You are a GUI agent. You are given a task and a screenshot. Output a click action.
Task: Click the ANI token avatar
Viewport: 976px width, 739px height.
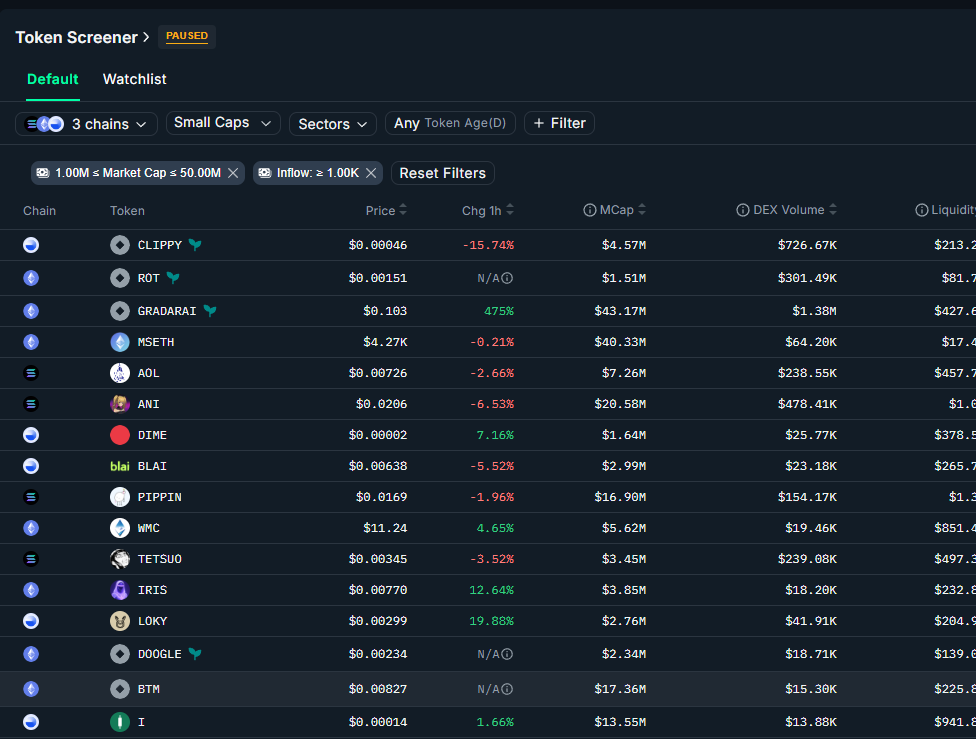120,404
